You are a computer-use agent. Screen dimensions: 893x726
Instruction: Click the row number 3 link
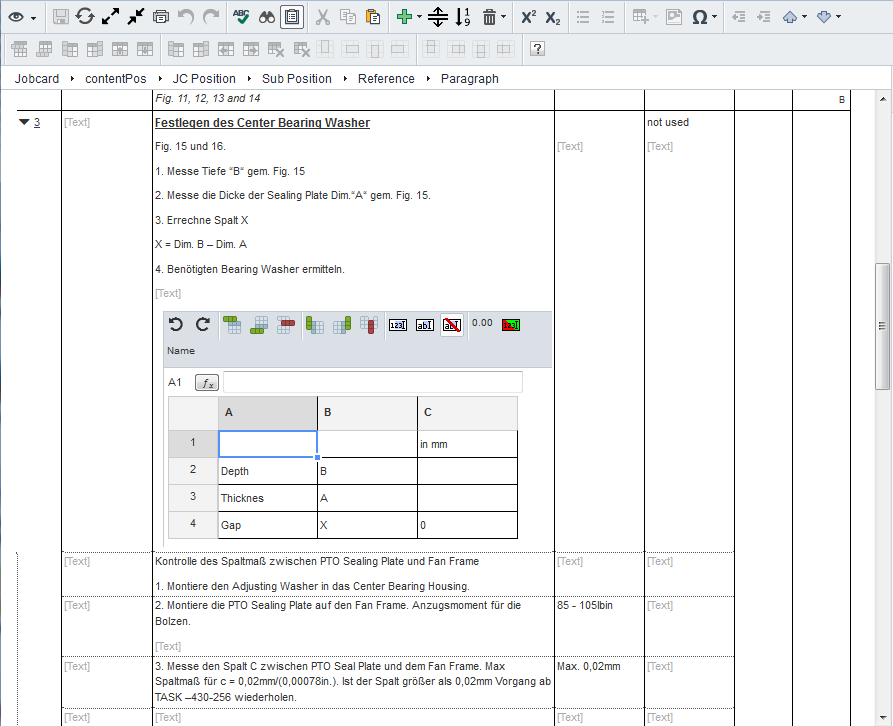click(x=37, y=122)
